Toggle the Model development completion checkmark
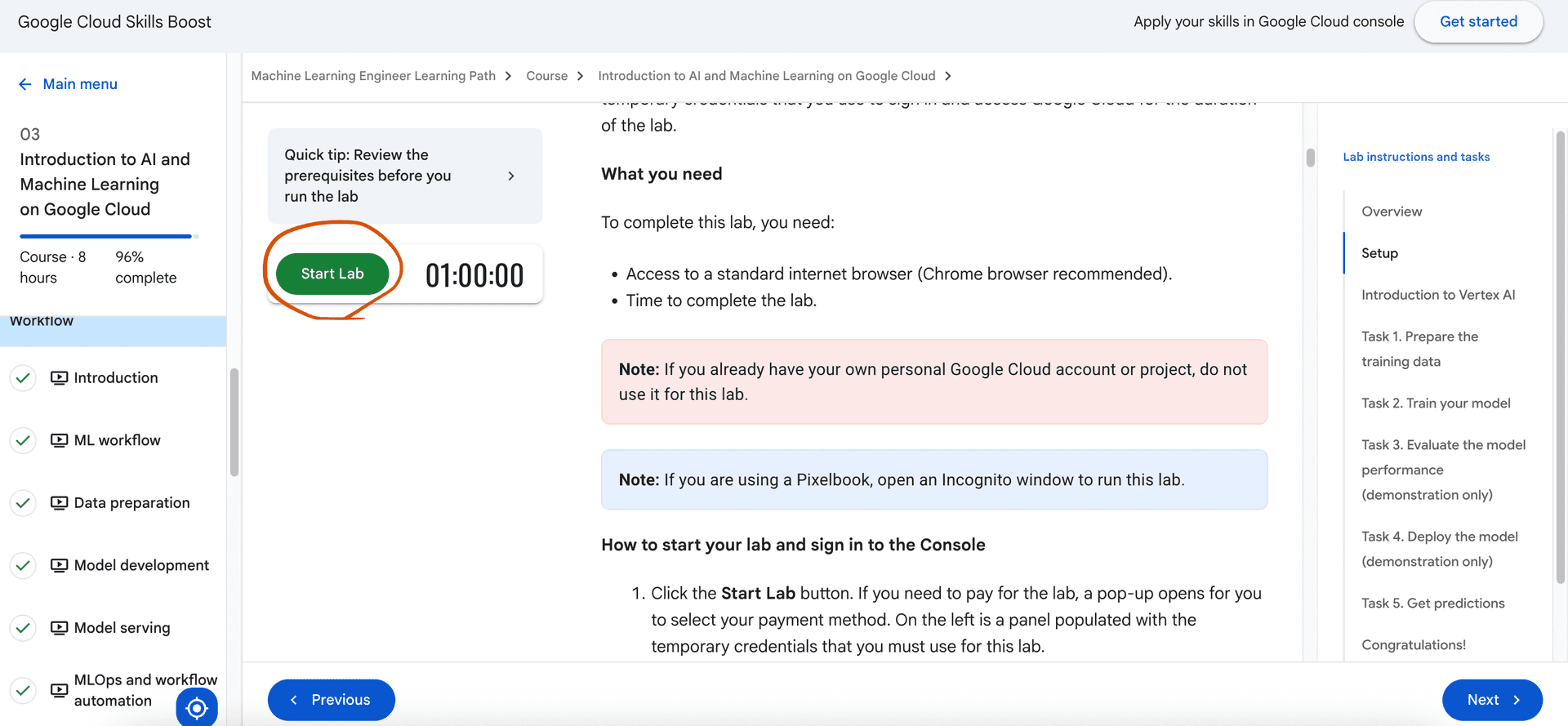This screenshot has width=1568, height=726. pos(23,565)
